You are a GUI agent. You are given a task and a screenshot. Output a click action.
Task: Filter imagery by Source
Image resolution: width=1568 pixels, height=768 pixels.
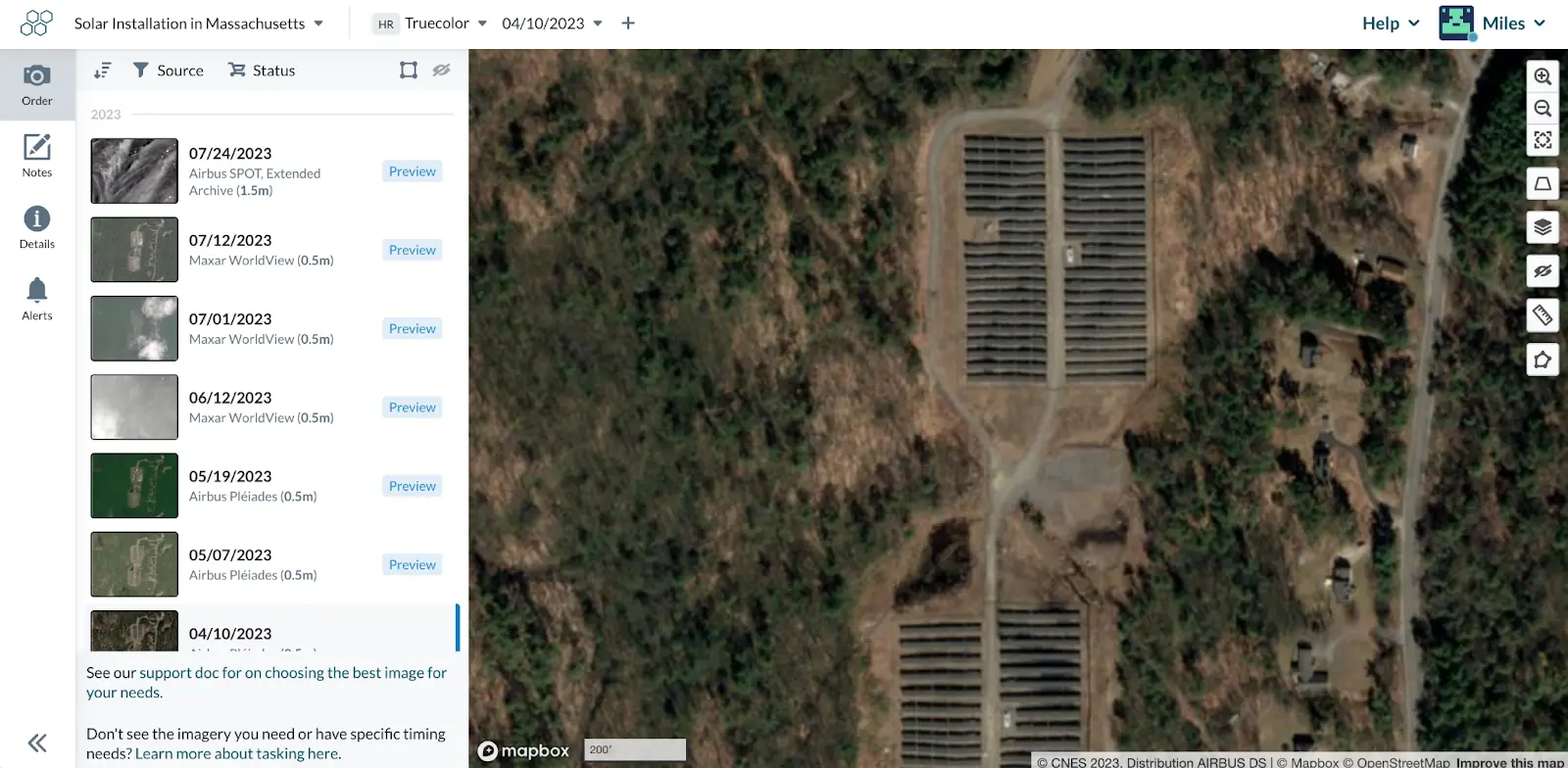(x=169, y=71)
